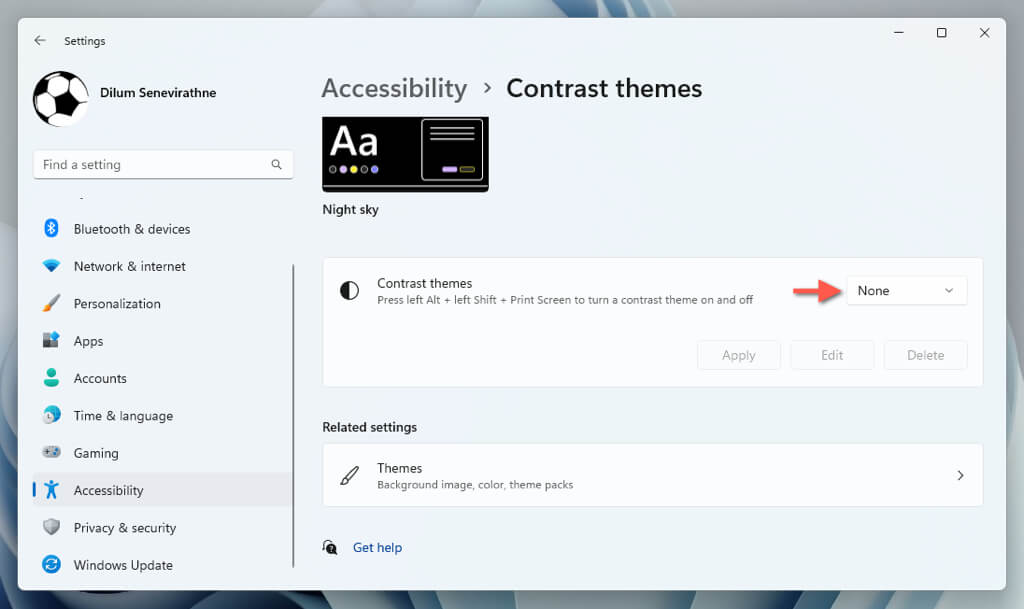This screenshot has height=609, width=1024.
Task: Click the Apps icon in sidebar
Action: (52, 341)
